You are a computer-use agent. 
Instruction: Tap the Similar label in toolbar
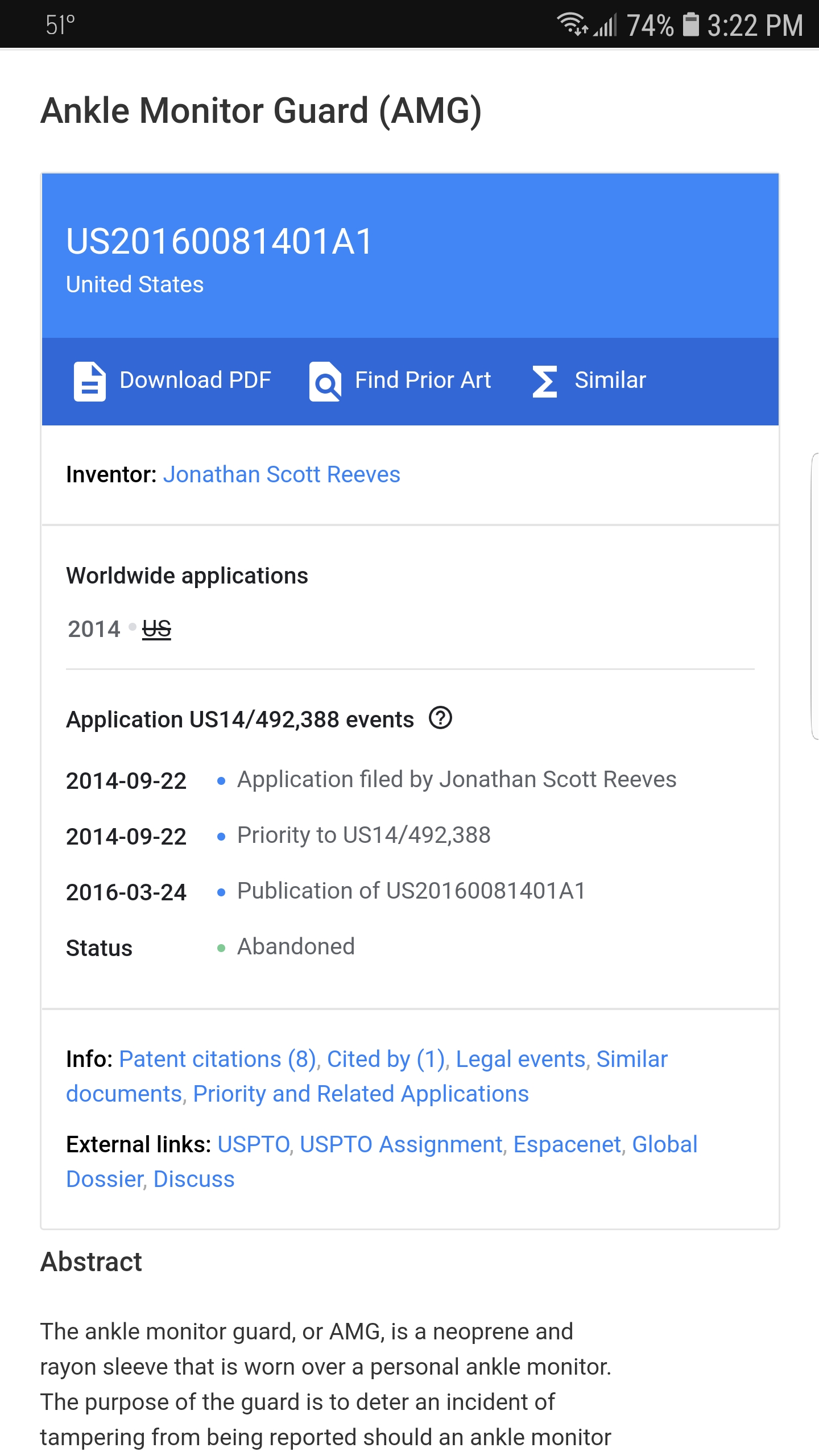(610, 380)
